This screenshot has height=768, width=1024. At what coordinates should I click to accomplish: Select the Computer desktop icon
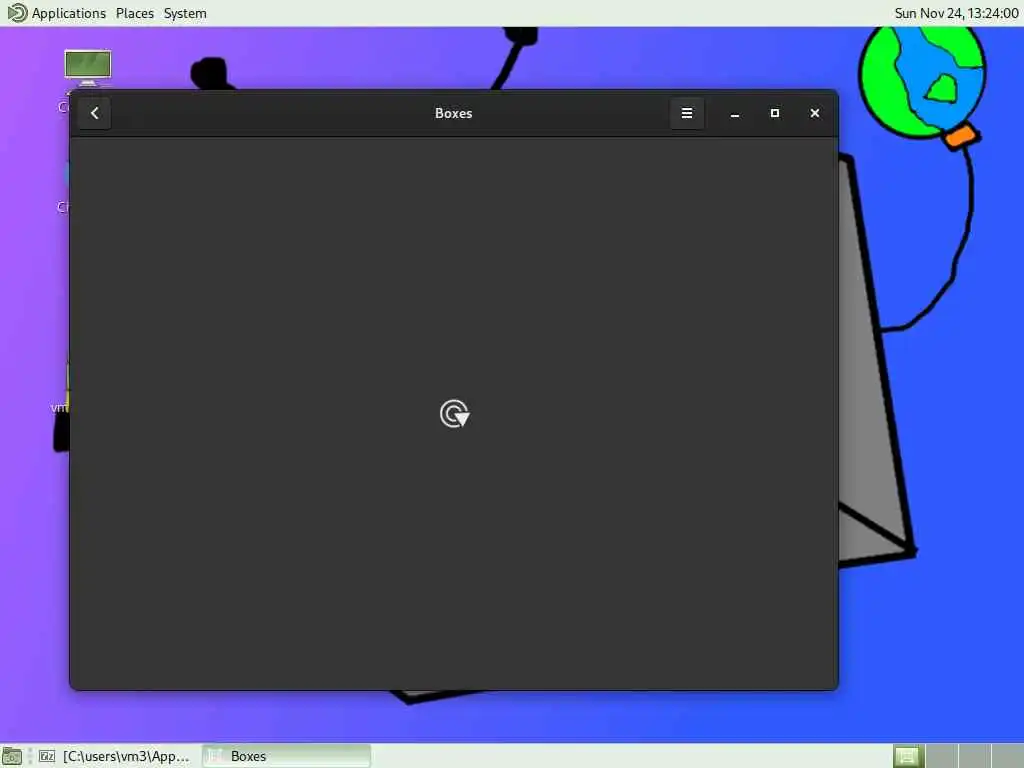[x=88, y=68]
